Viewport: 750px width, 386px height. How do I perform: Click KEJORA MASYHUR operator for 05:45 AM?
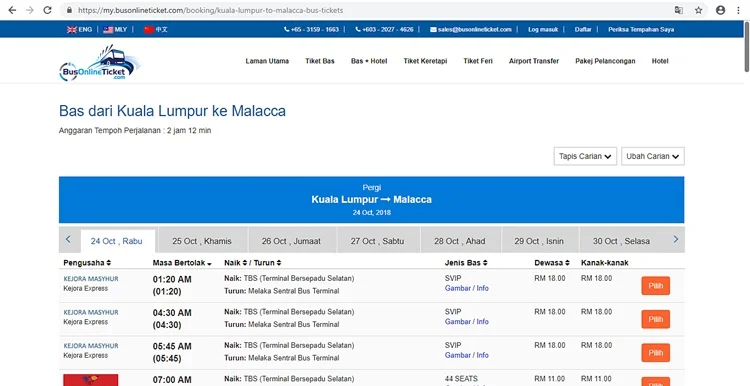91,346
